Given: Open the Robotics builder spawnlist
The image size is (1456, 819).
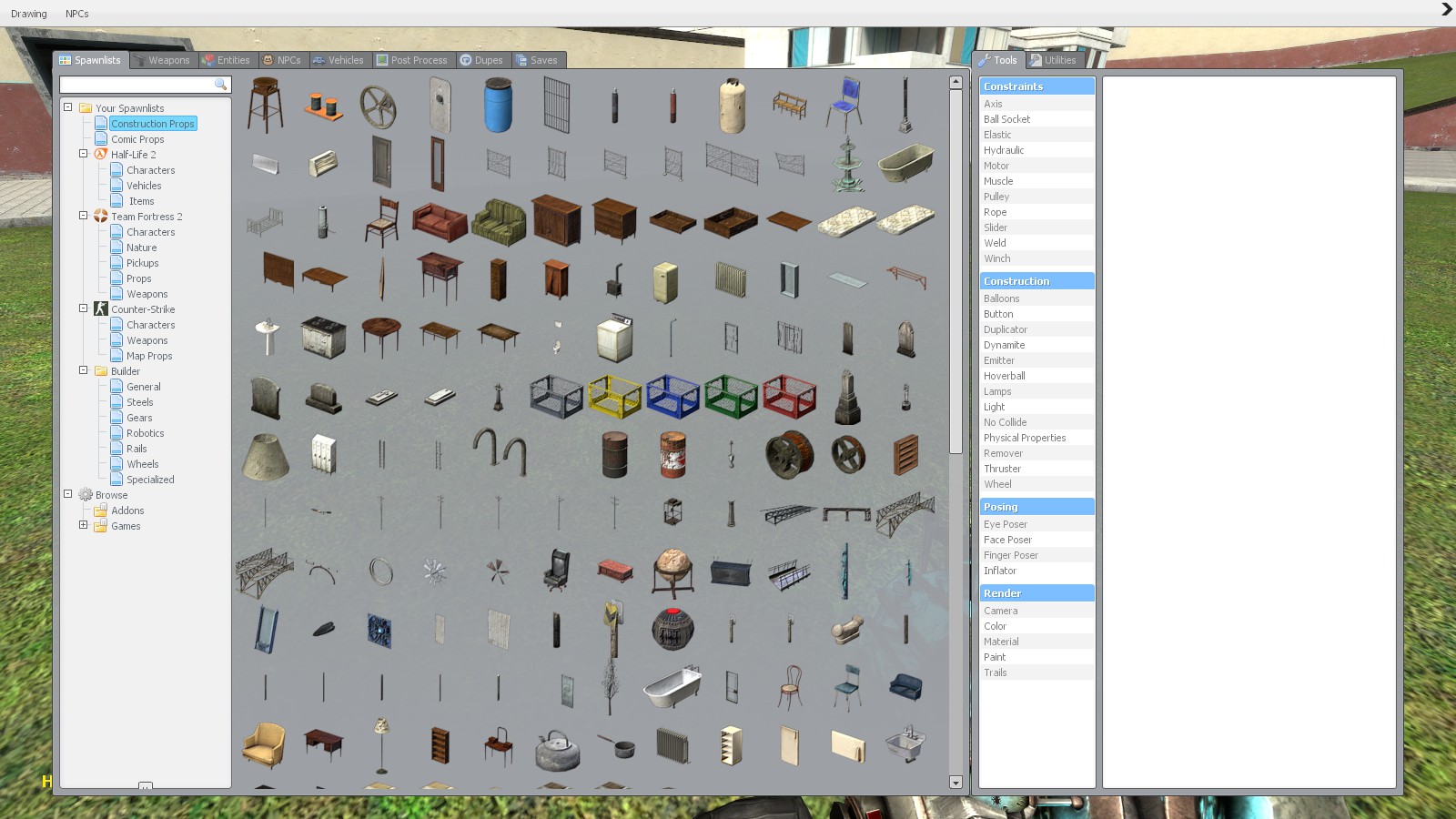Looking at the screenshot, I should (146, 433).
